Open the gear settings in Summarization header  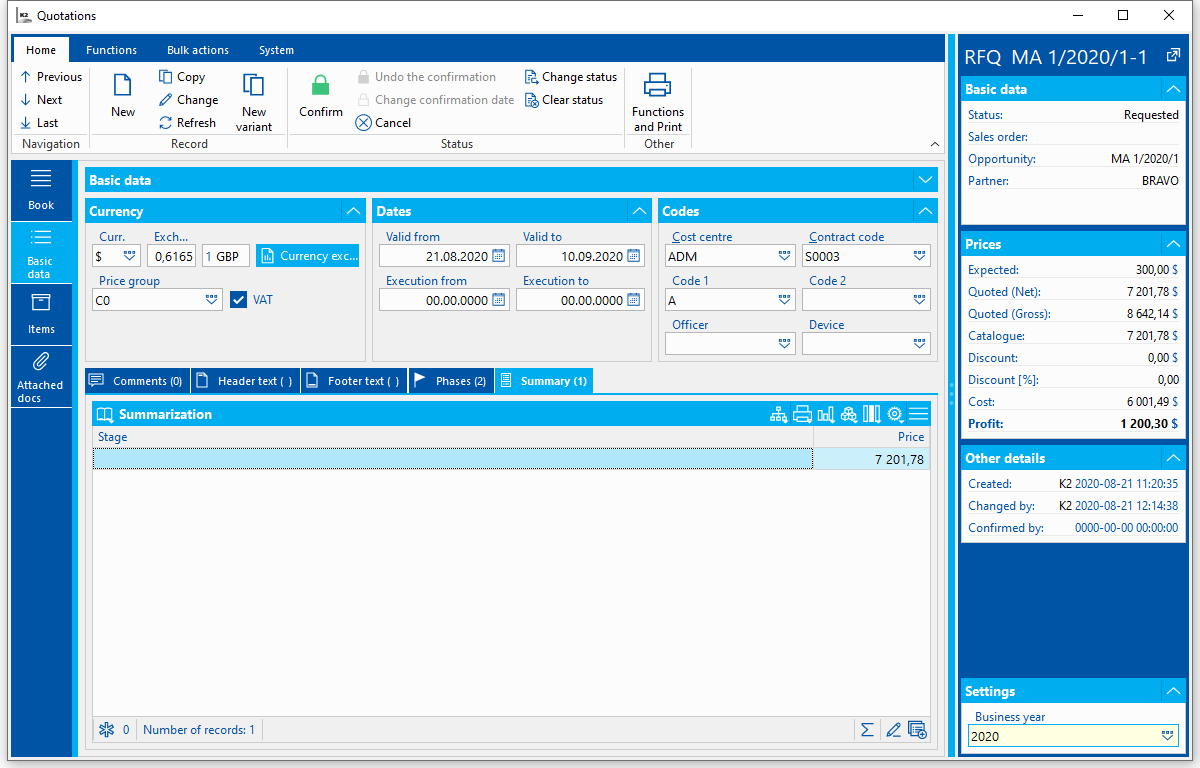click(895, 414)
